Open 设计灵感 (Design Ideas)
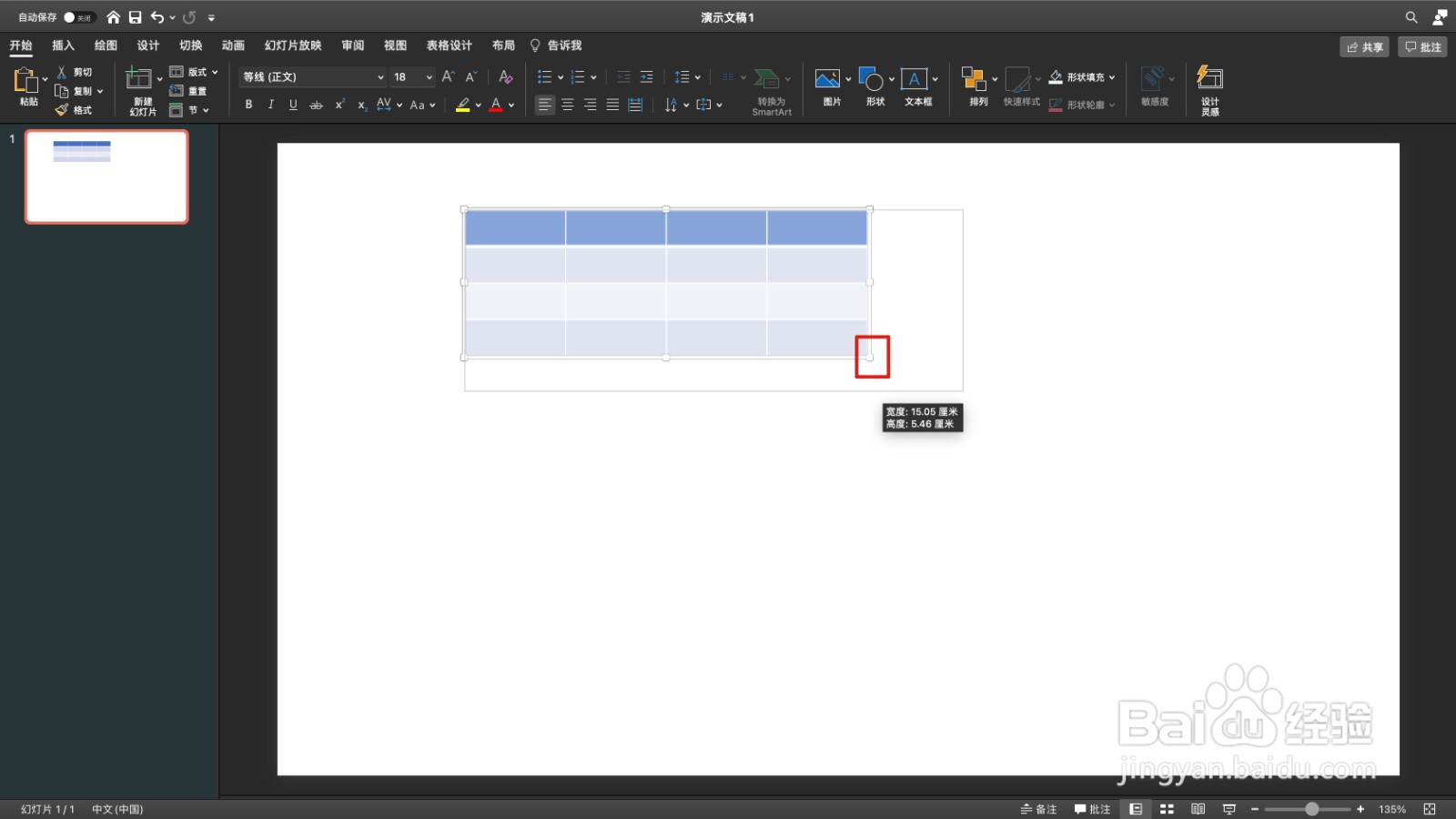The image size is (1456, 819). [x=1209, y=89]
